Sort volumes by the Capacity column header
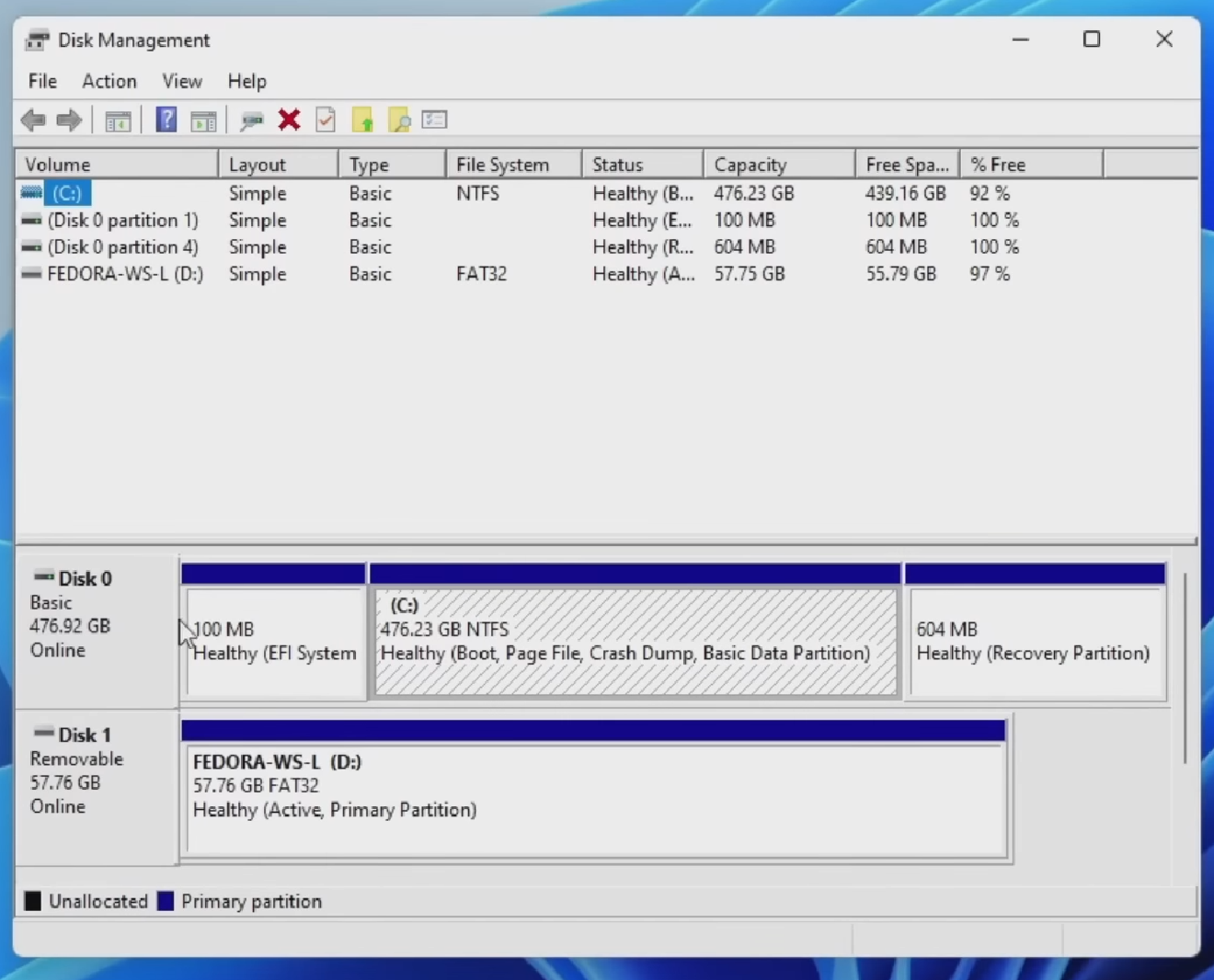The height and width of the screenshot is (980, 1214). pyautogui.click(x=750, y=164)
